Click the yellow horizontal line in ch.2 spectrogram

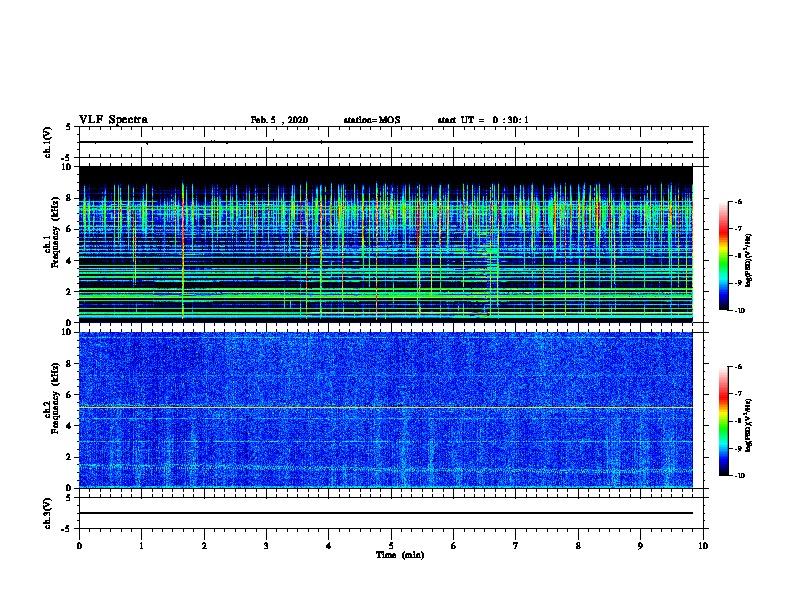[x=386, y=407]
